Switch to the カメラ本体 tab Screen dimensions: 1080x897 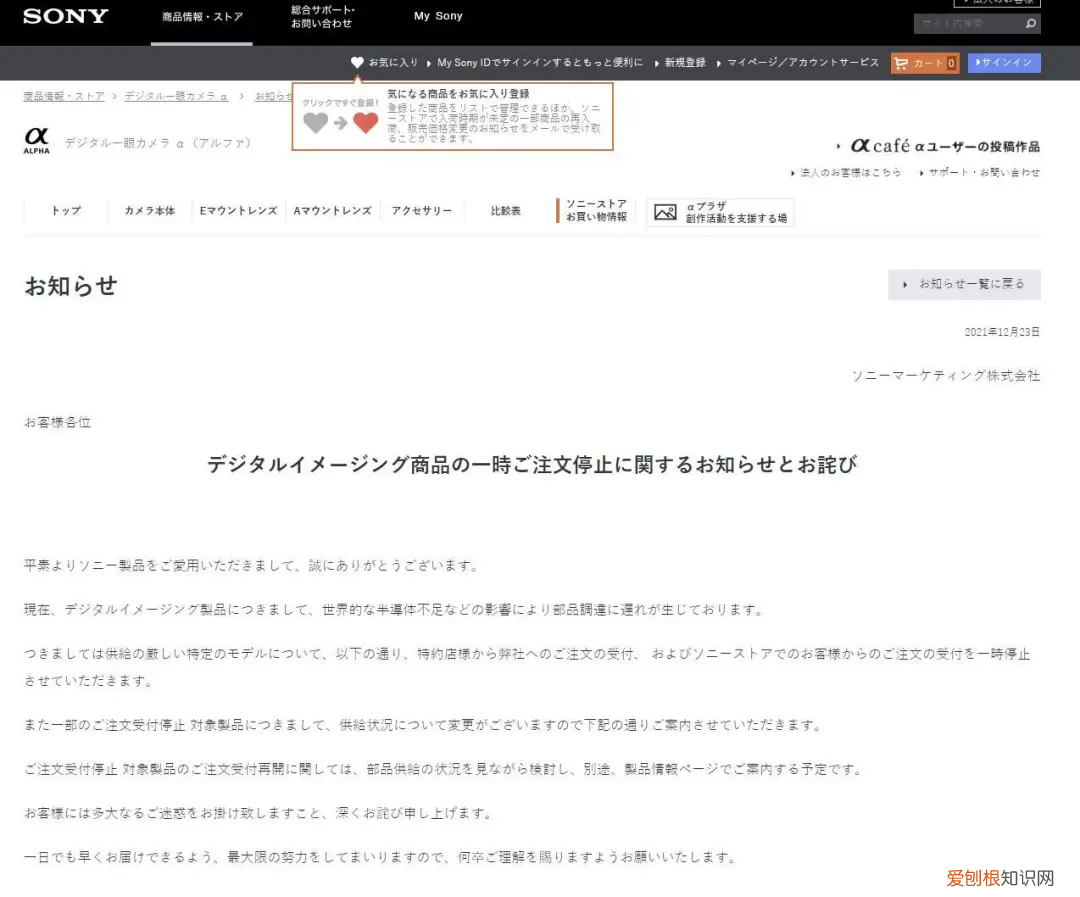[149, 211]
